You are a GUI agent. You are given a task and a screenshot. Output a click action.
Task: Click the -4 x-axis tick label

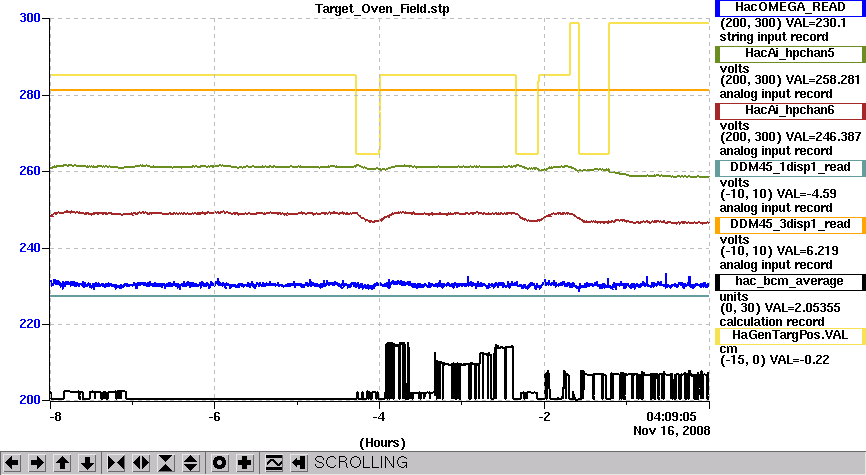(x=378, y=417)
